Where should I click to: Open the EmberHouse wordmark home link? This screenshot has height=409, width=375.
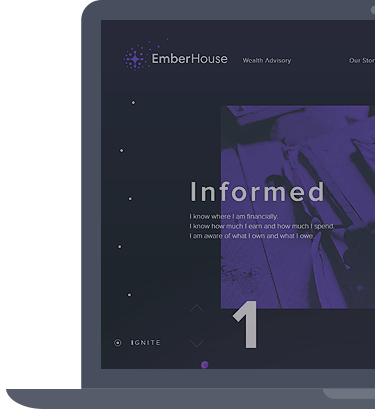tap(190, 59)
